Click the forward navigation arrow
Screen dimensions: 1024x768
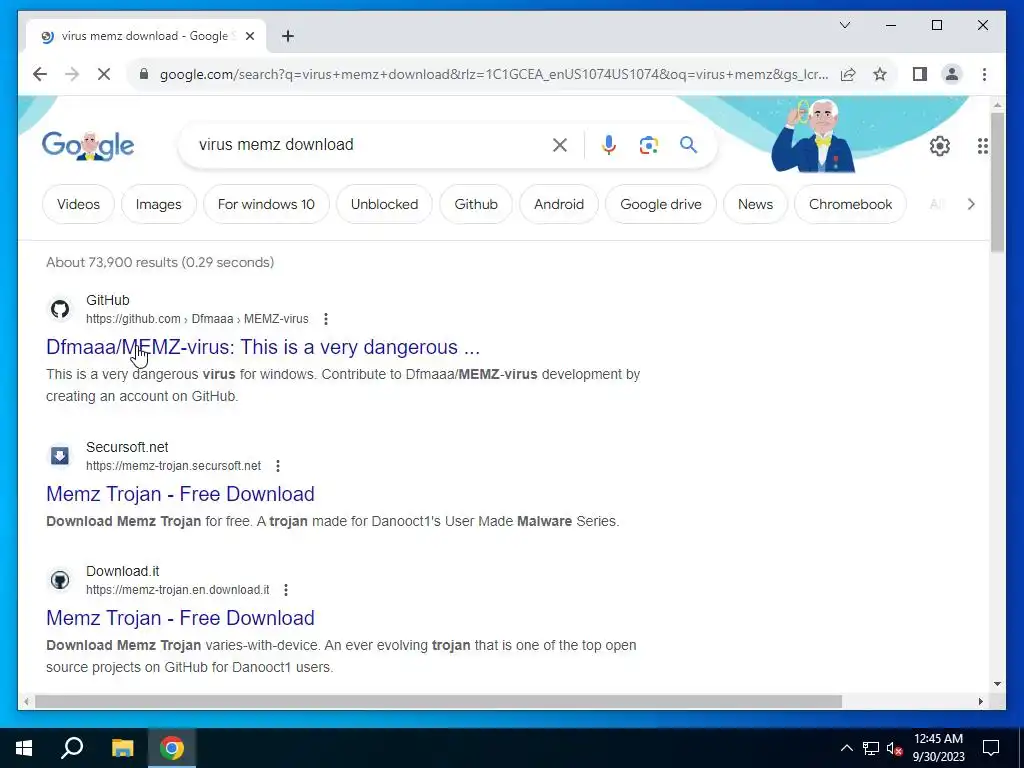pyautogui.click(x=72, y=74)
